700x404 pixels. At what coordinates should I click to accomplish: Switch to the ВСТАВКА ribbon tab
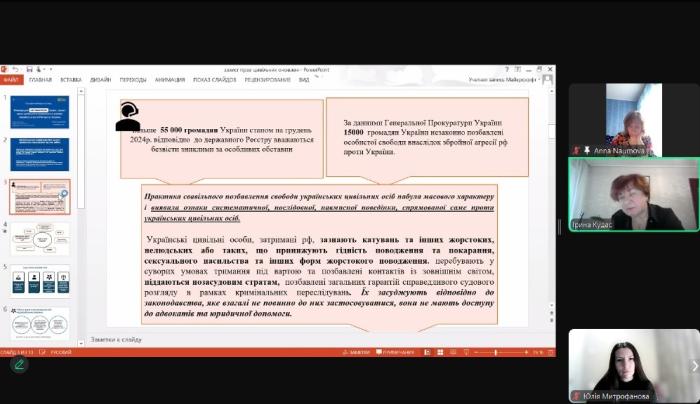pos(71,79)
